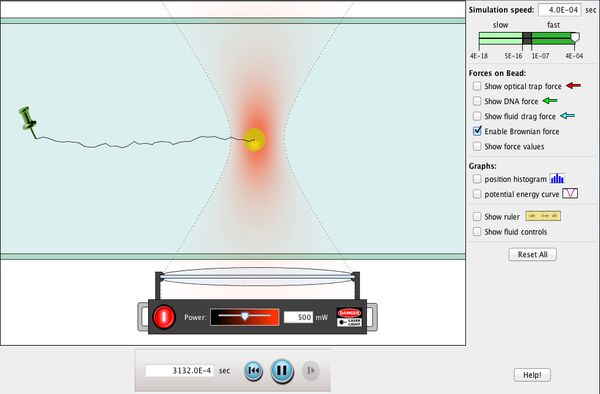The width and height of the screenshot is (600, 394).
Task: Click the blue position histogram icon
Action: point(557,178)
